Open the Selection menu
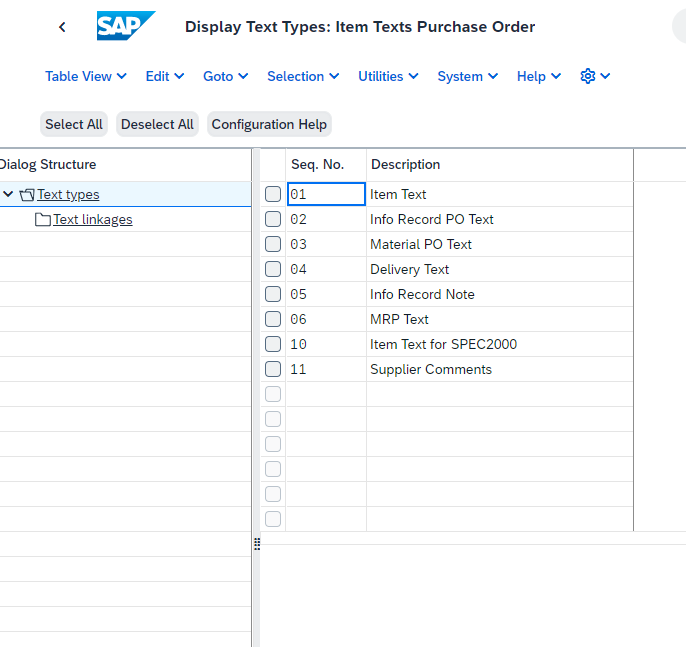Screen dimensions: 686x647 (x=303, y=76)
